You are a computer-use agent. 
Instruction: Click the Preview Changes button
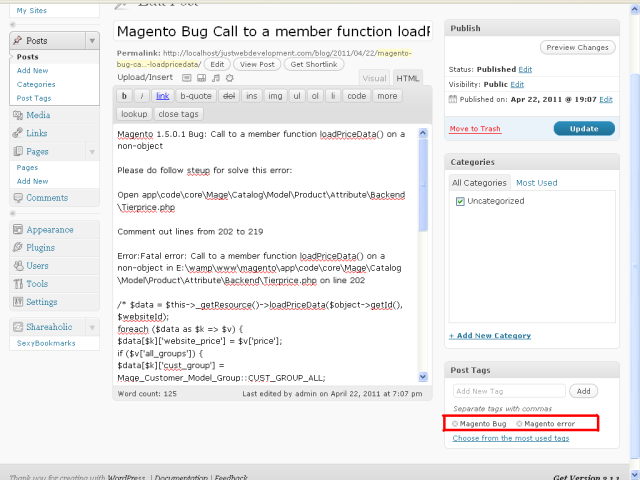point(578,47)
